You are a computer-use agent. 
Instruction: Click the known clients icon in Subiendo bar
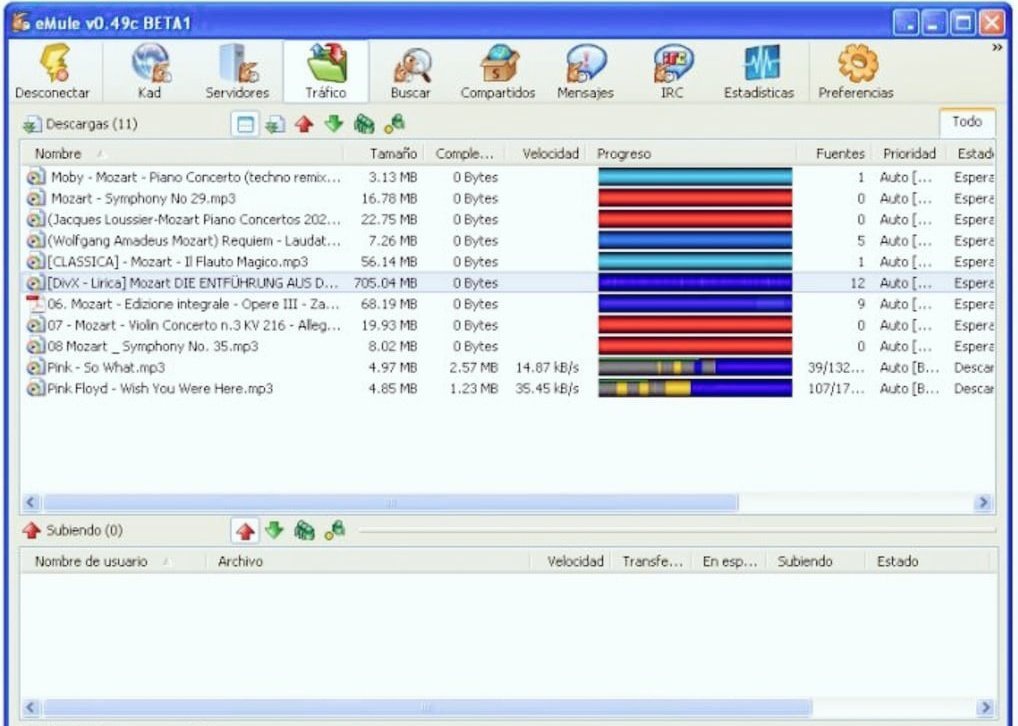coord(335,530)
